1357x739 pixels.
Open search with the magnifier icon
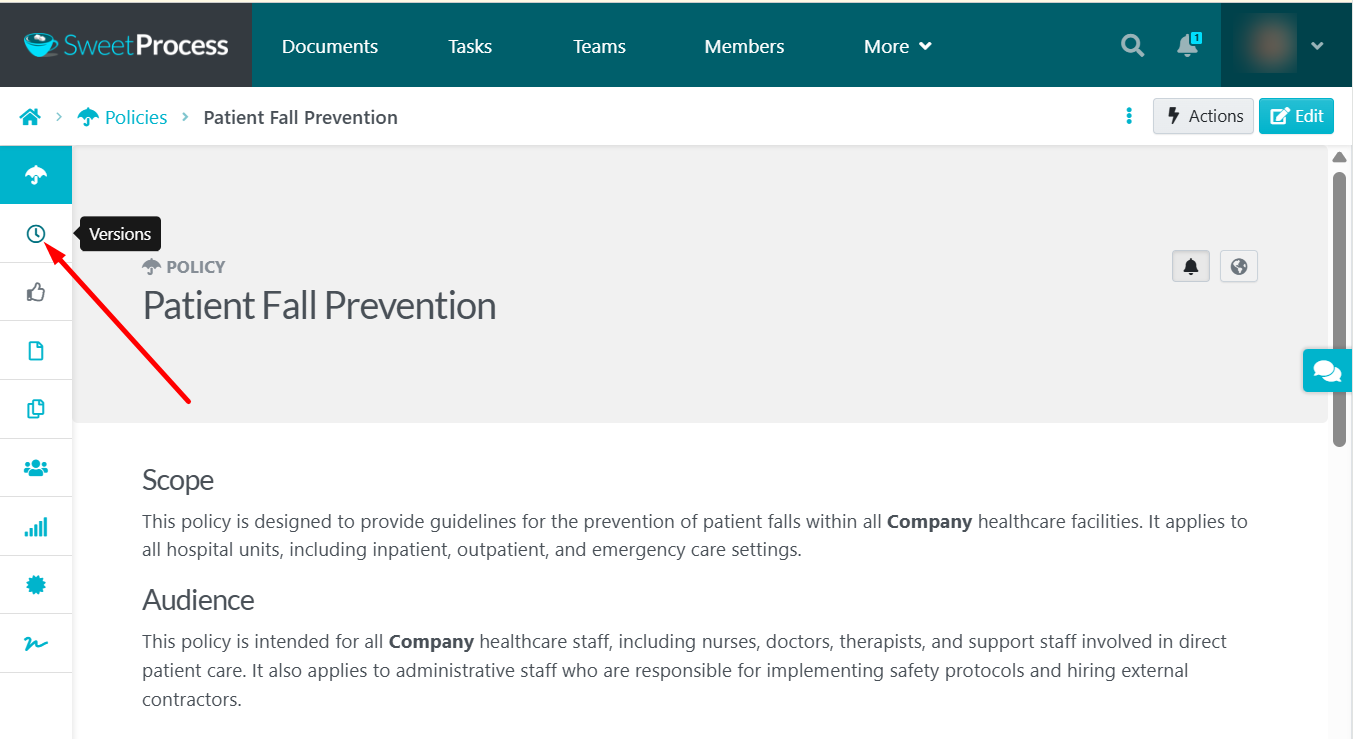pyautogui.click(x=1132, y=46)
